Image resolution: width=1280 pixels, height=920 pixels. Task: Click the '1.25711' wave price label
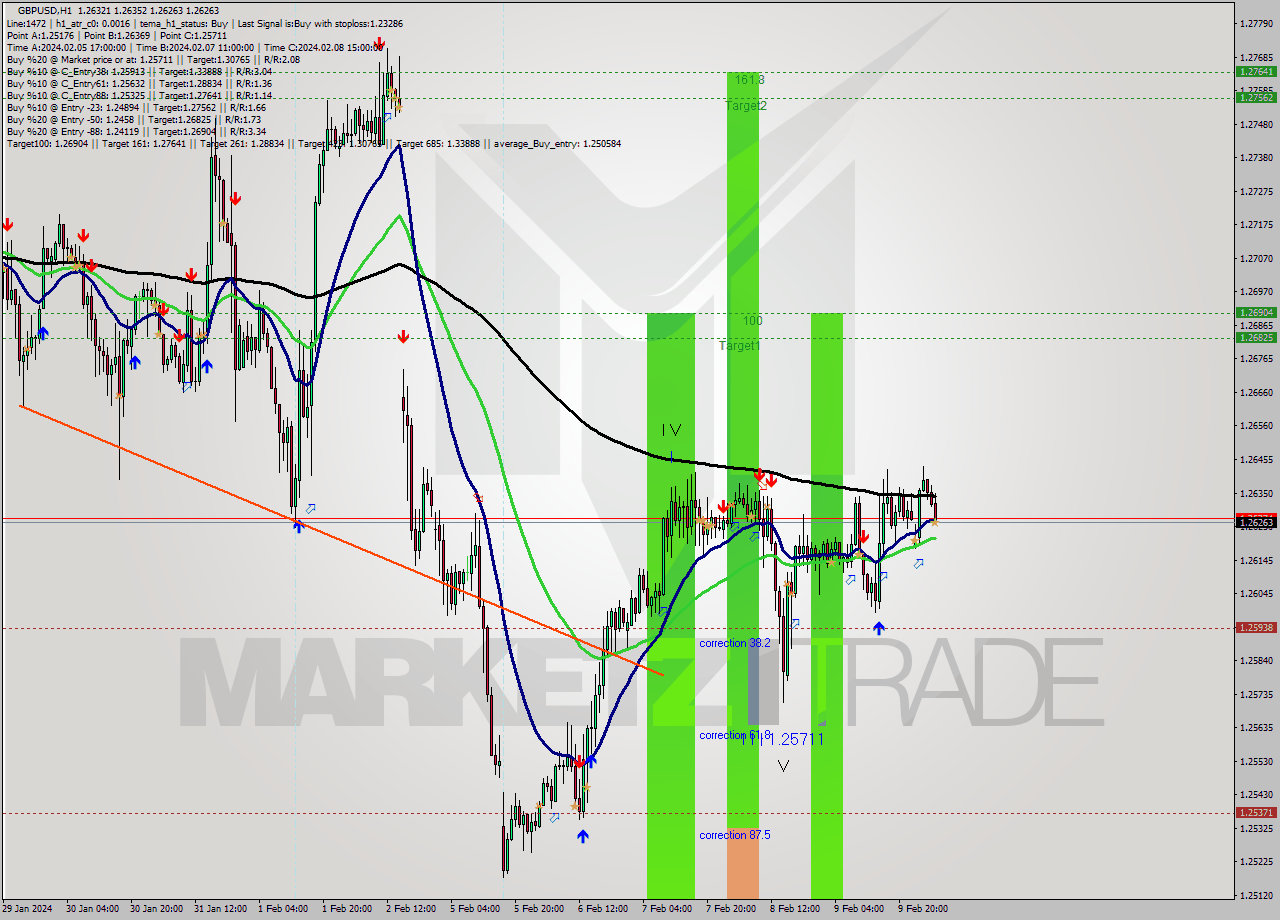pyautogui.click(x=795, y=739)
